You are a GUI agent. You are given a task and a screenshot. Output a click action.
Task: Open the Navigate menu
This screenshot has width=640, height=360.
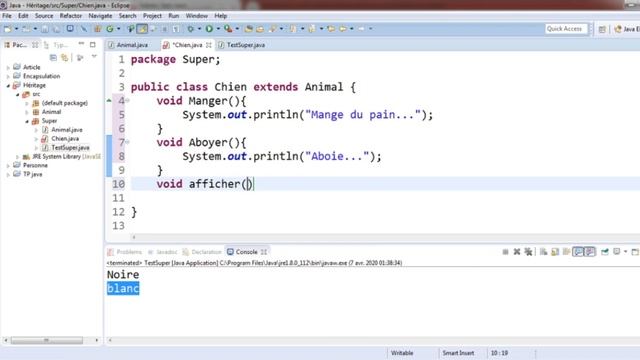[100, 16]
